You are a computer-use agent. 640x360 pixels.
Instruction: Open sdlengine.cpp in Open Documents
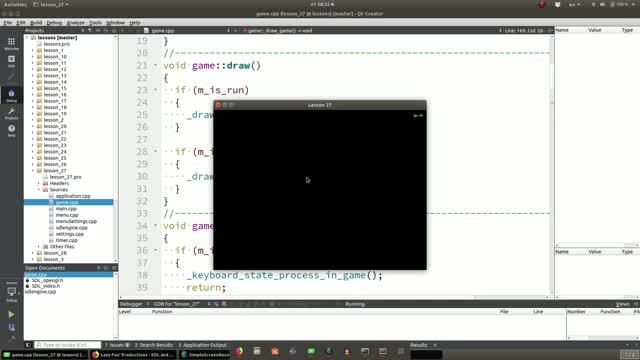40,291
